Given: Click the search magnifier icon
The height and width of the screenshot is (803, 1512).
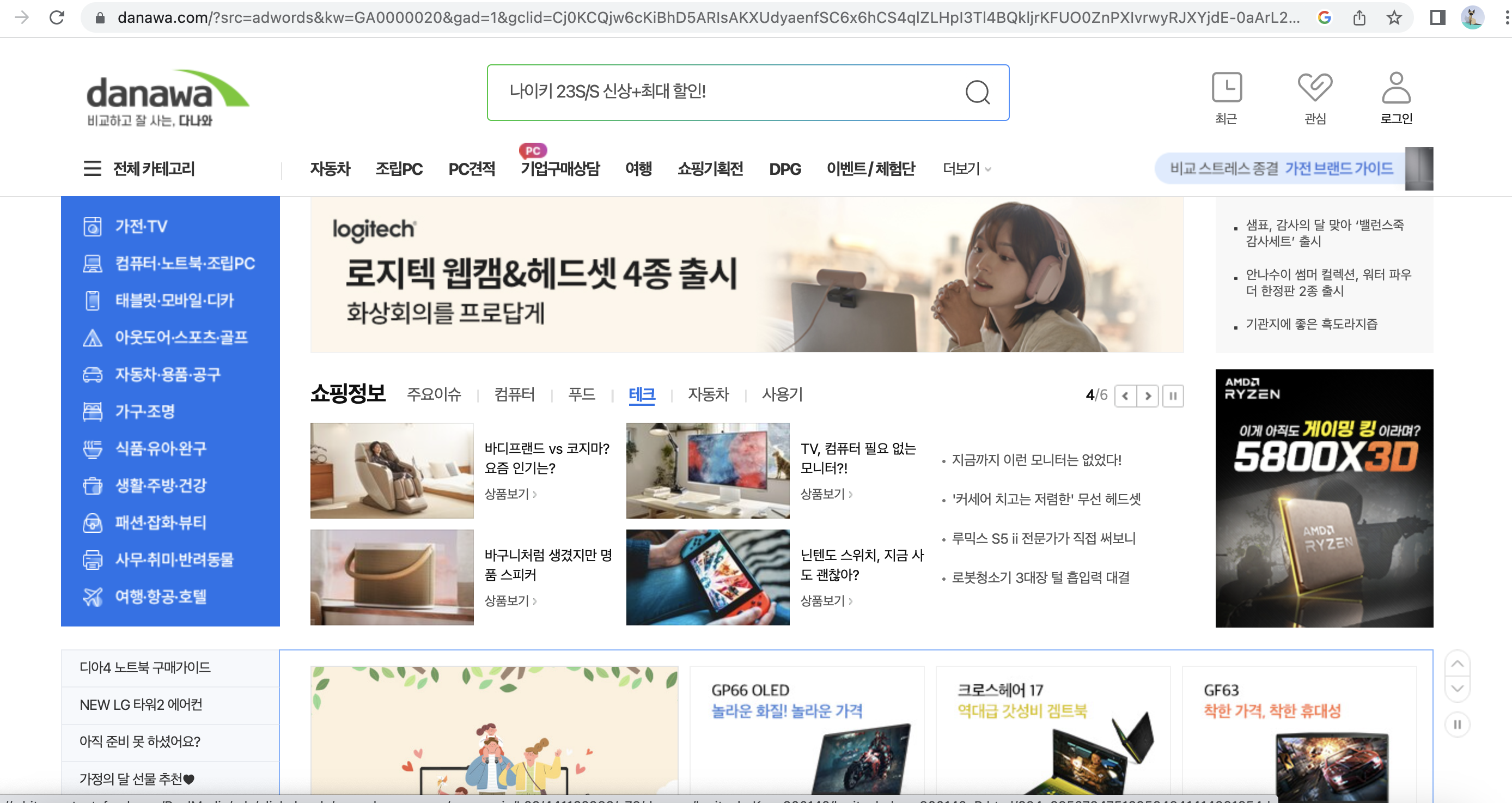Looking at the screenshot, I should click(x=977, y=92).
